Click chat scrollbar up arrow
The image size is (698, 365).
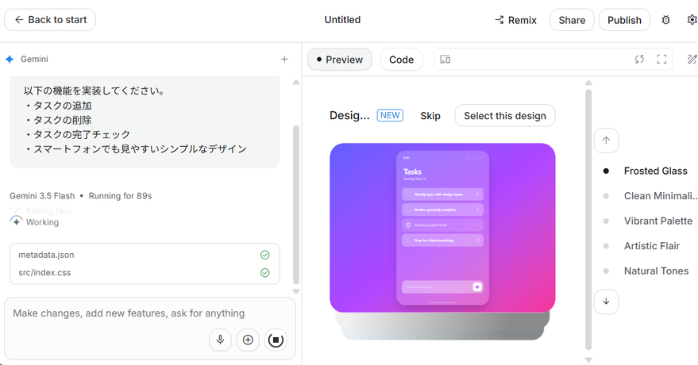pyautogui.click(x=296, y=82)
